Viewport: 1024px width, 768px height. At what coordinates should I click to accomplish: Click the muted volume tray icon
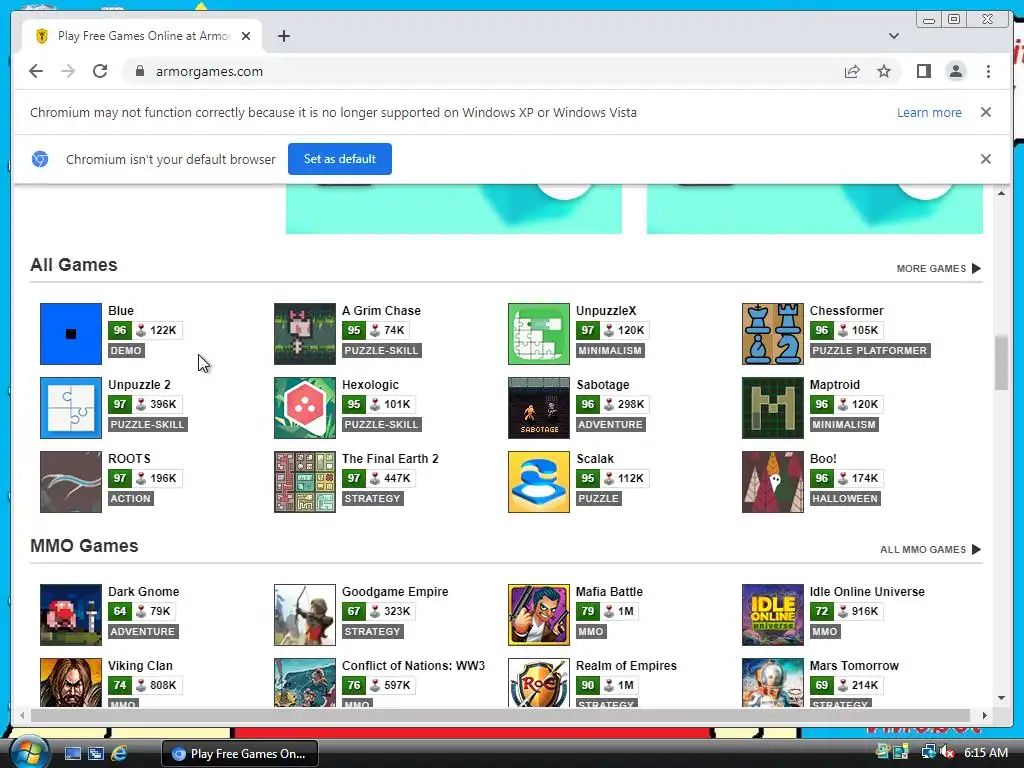coord(948,752)
